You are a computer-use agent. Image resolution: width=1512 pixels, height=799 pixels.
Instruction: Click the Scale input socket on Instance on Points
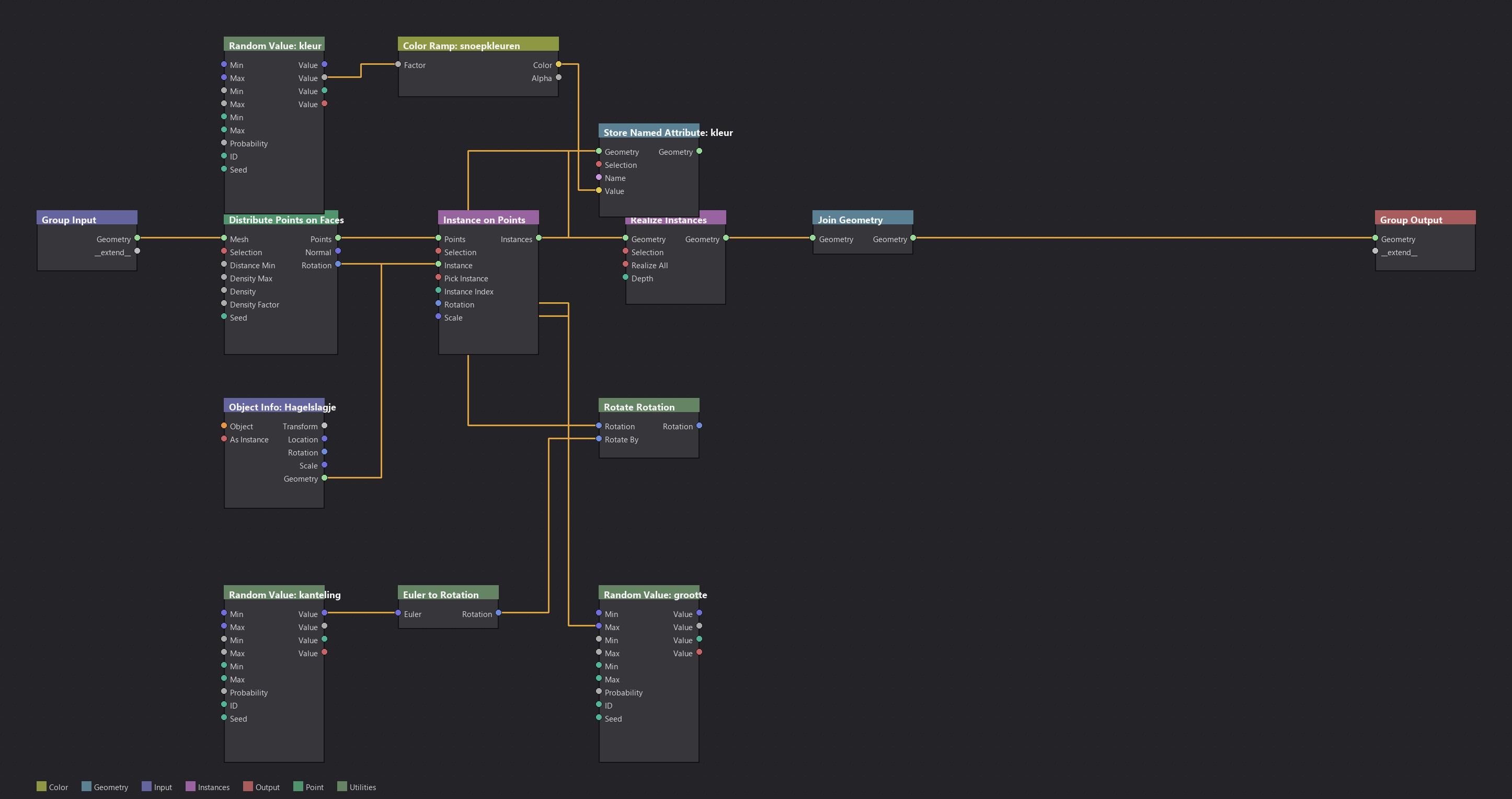click(x=439, y=317)
